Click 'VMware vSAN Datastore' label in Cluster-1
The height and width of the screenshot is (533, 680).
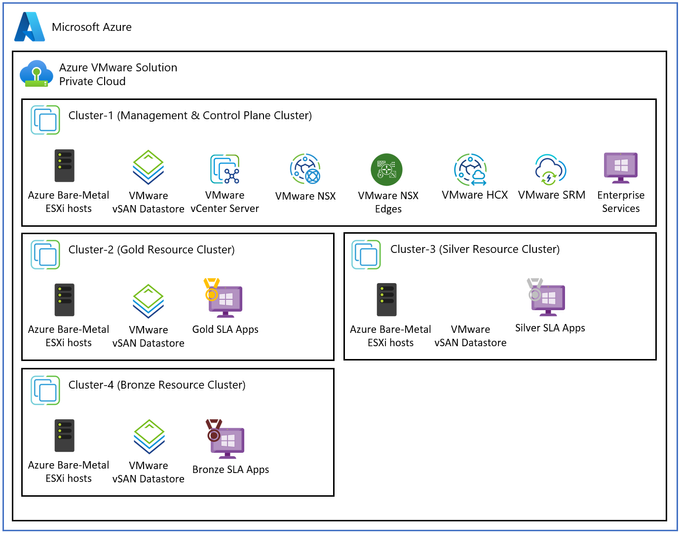(x=148, y=202)
